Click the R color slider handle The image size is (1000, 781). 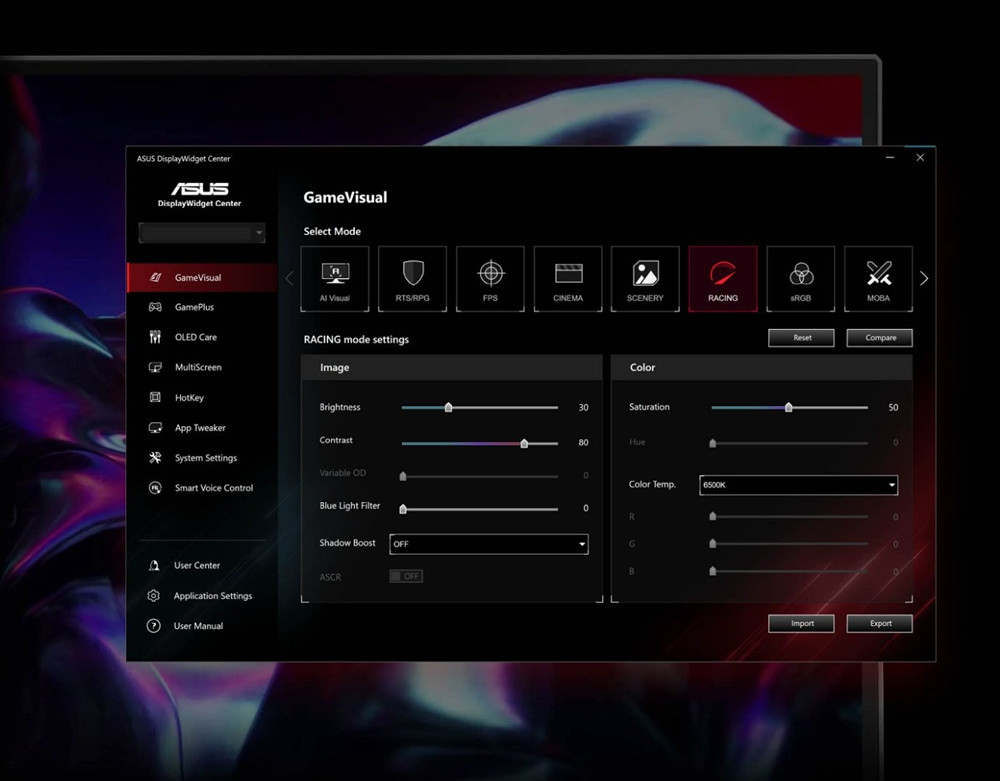pos(713,516)
